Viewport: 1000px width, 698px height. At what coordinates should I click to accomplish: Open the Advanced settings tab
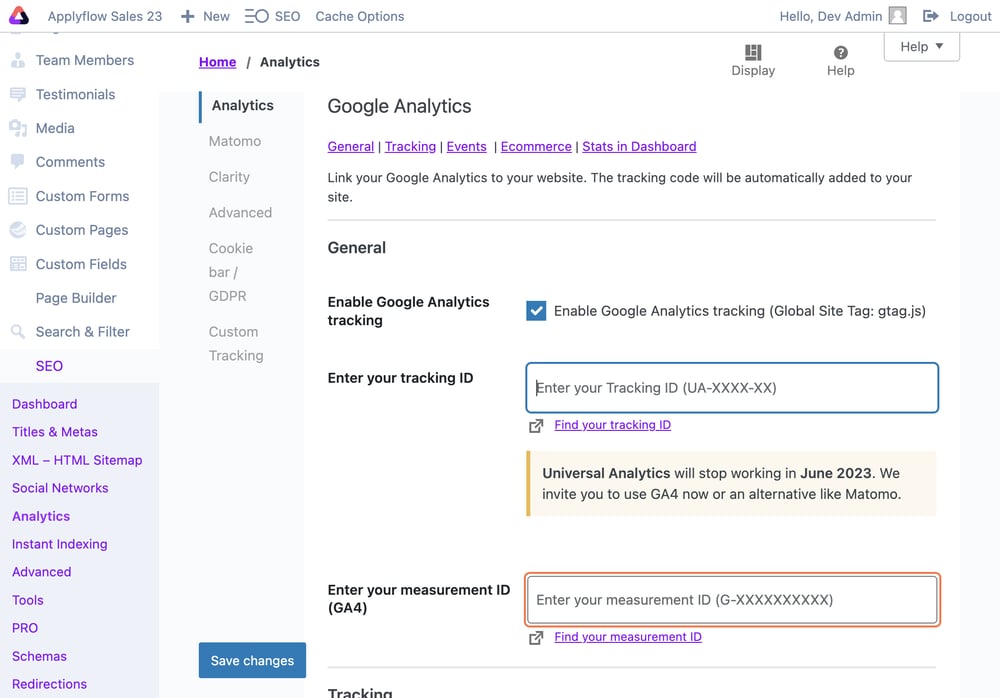coord(240,212)
